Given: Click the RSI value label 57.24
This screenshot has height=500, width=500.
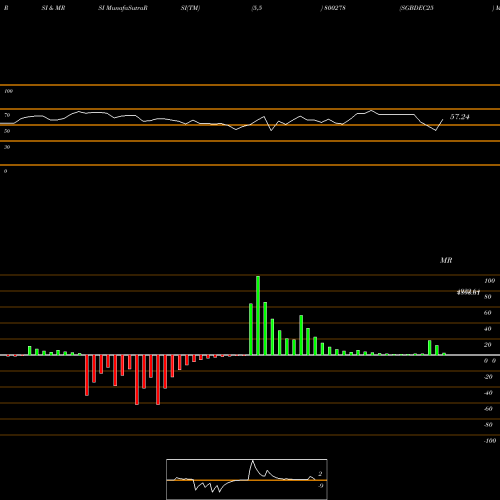Looking at the screenshot, I should coord(460,117).
